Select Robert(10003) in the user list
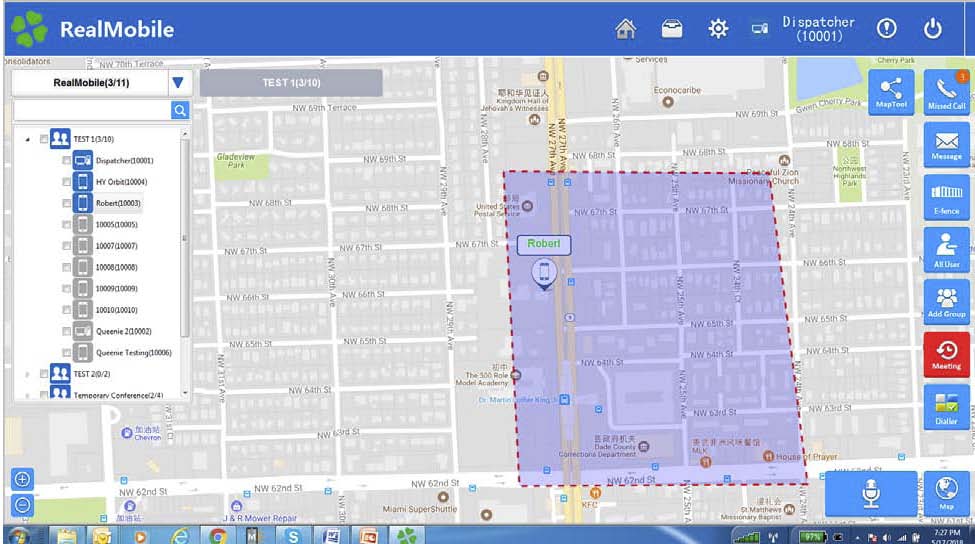This screenshot has height=544, width=975. [x=118, y=203]
